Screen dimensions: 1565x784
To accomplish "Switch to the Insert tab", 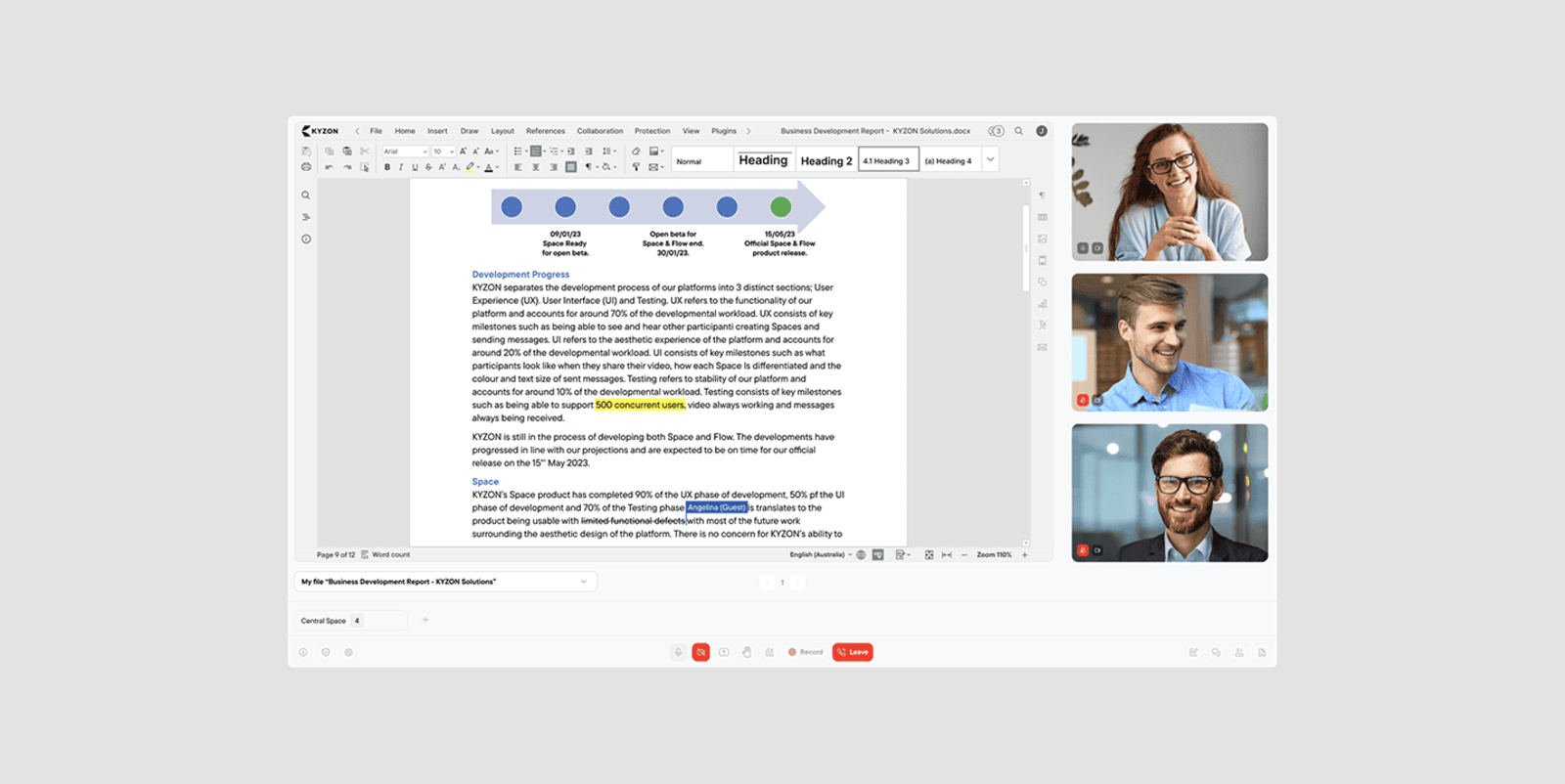I will tap(437, 131).
